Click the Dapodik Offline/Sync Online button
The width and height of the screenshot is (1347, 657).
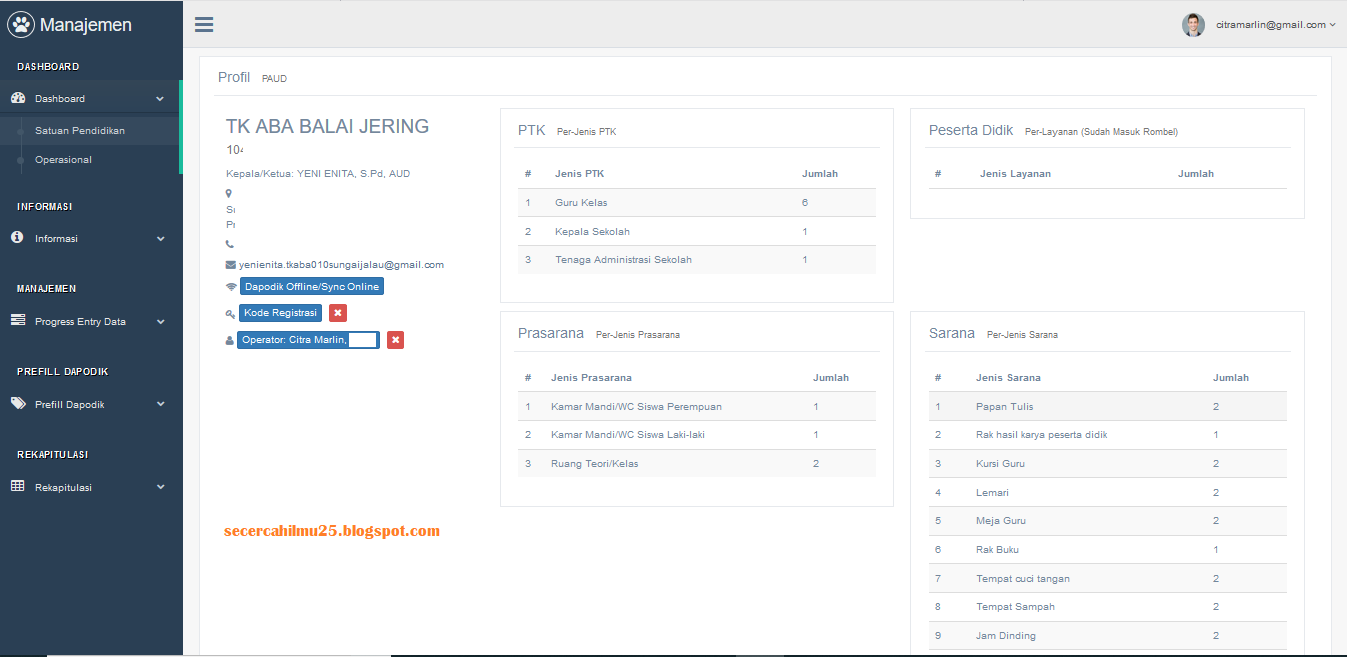click(x=312, y=287)
